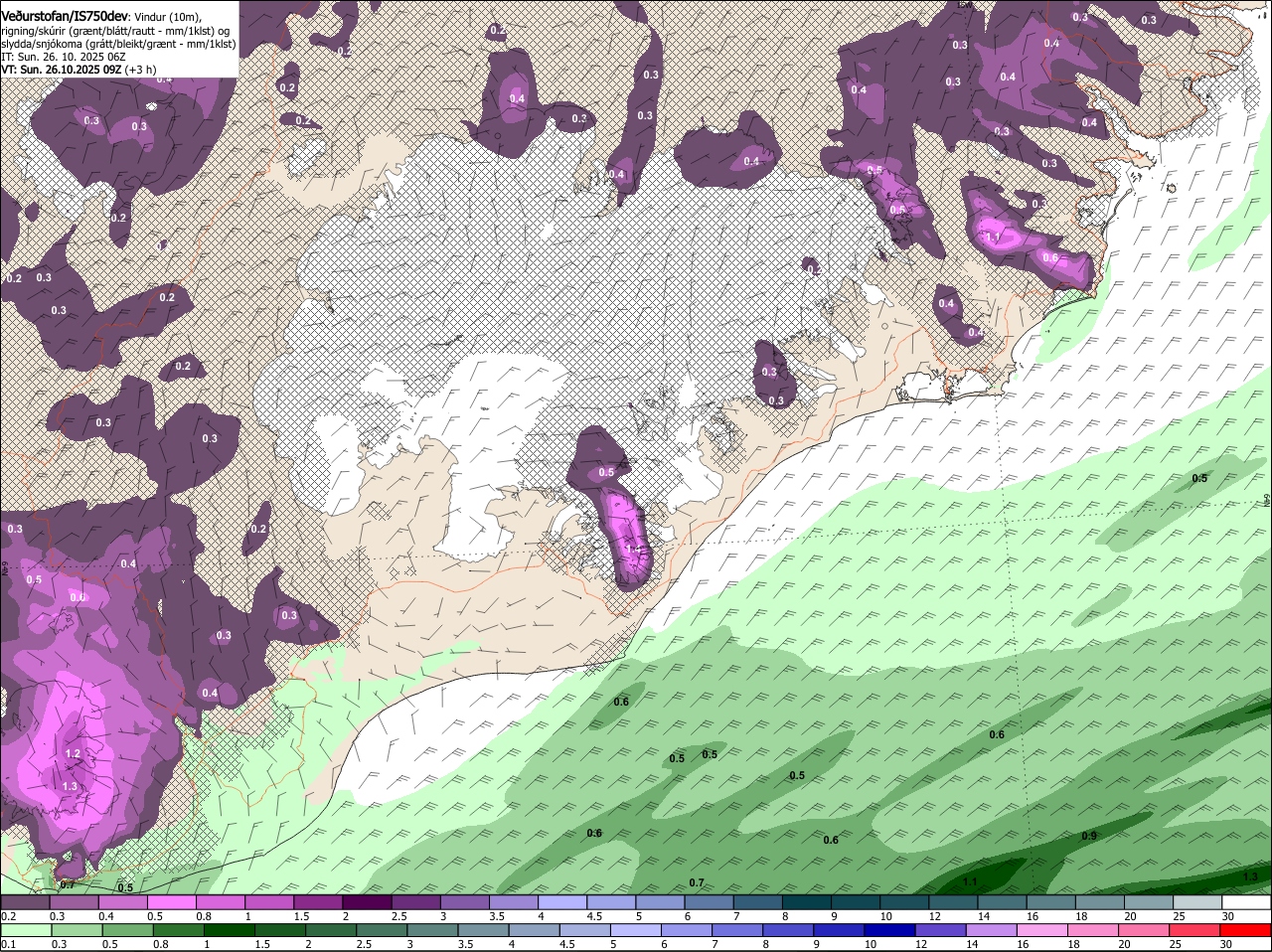The image size is (1272, 952).
Task: Click the Veðurstofan/IS750dev title text
Action: pyautogui.click(x=65, y=17)
